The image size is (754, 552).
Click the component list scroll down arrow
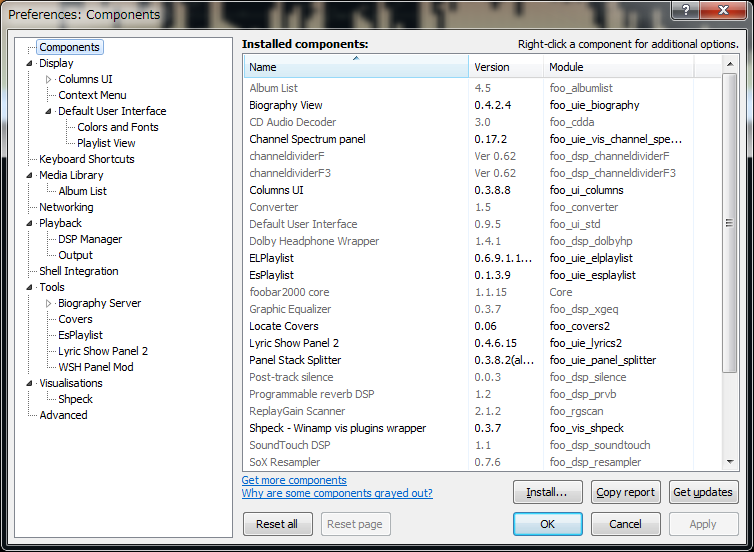tap(730, 462)
